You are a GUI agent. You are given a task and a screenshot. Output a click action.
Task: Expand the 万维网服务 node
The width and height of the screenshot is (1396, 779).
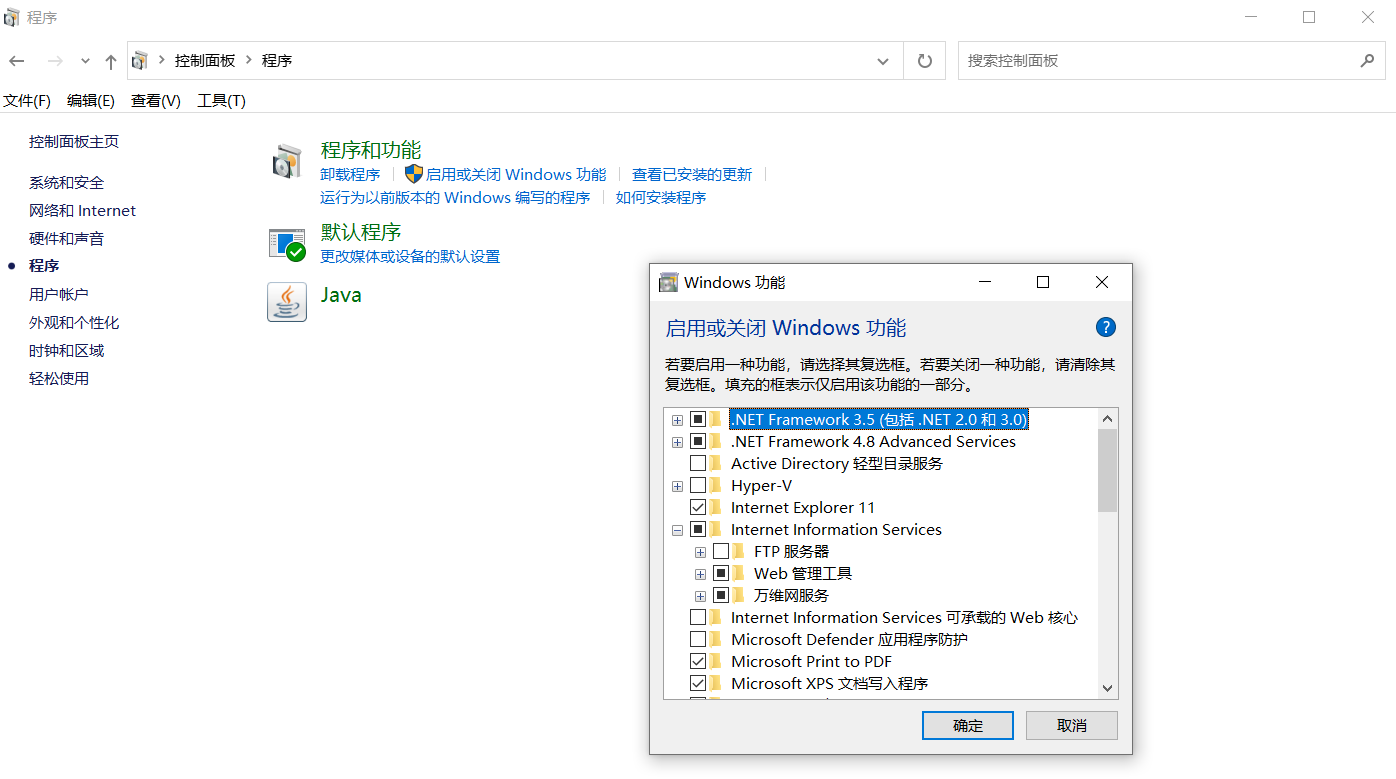point(701,596)
